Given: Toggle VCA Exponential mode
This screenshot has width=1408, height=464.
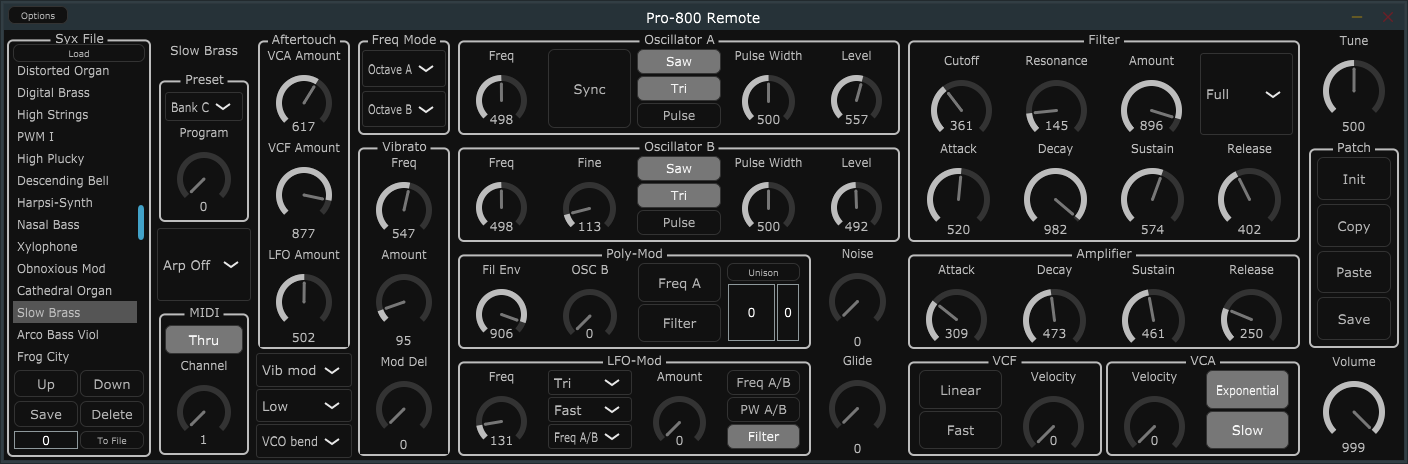Looking at the screenshot, I should point(1246,390).
